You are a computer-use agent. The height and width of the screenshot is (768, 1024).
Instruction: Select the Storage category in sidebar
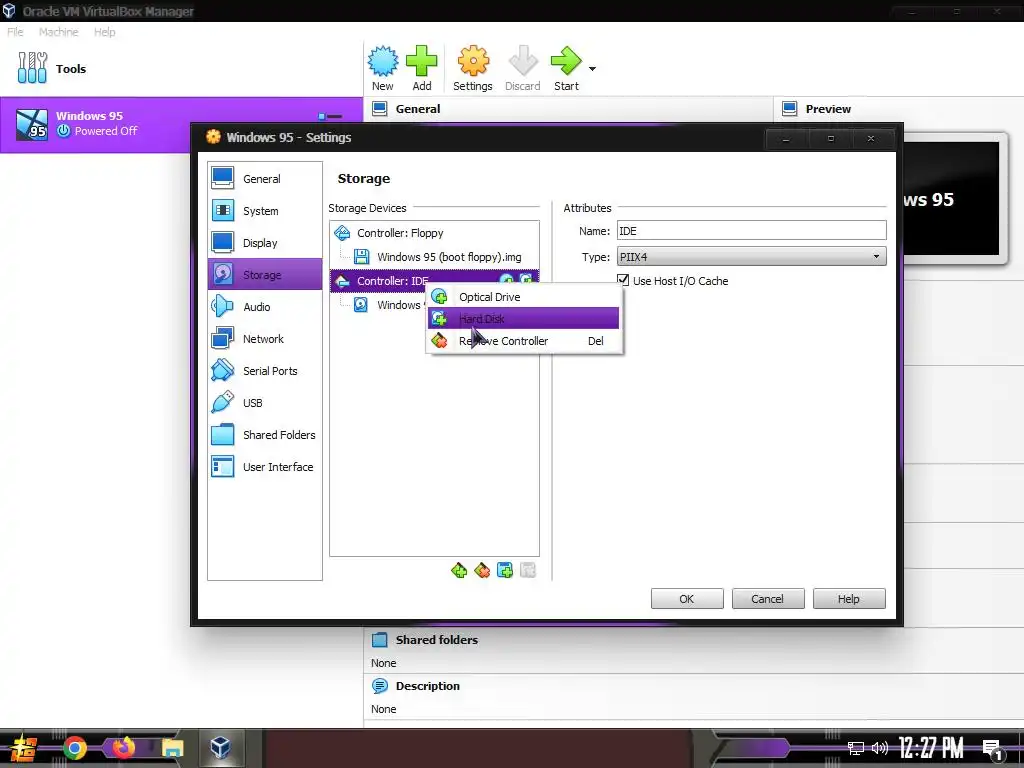pos(264,275)
